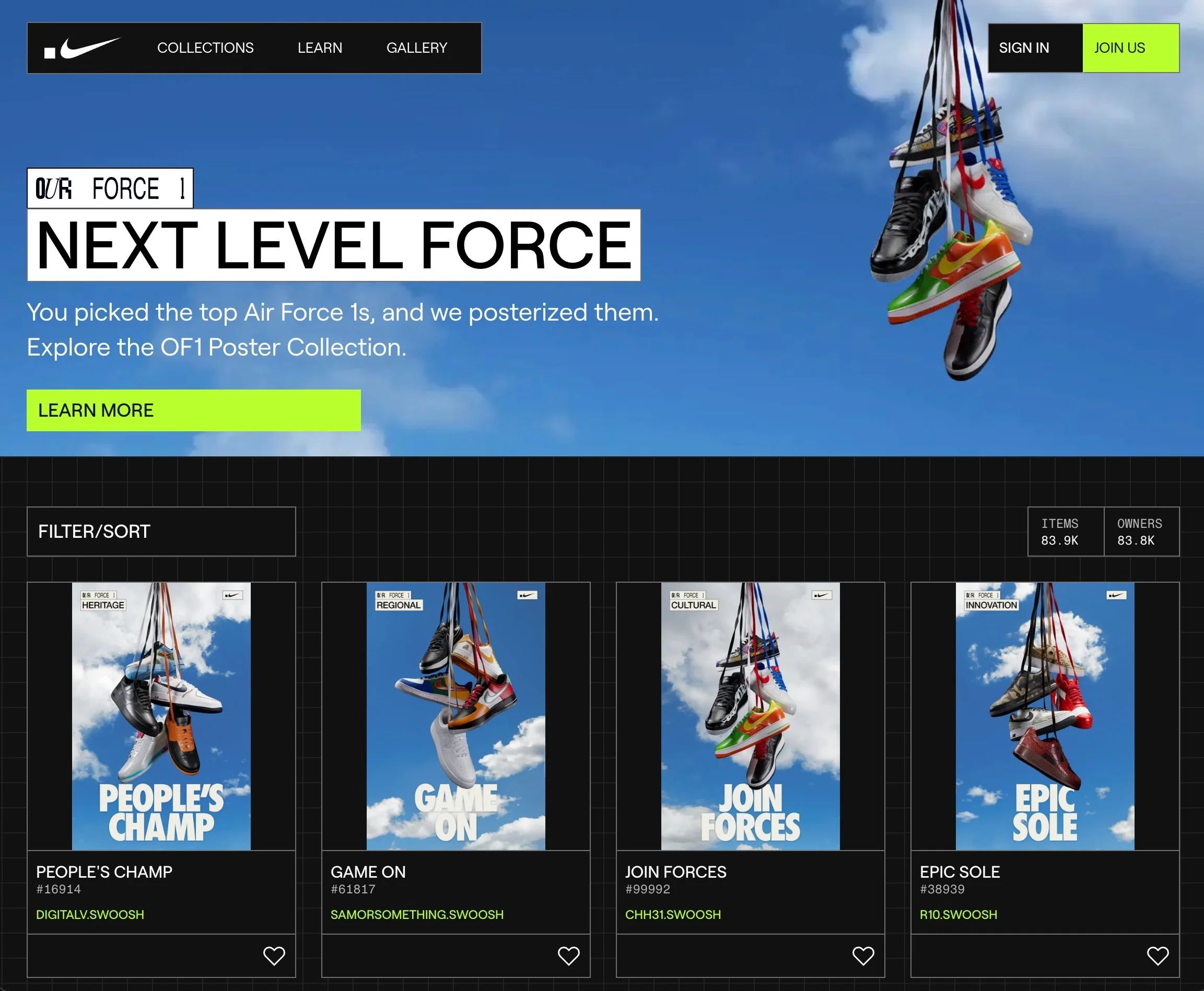Open the People's Champ poster thumbnail

pos(161,716)
